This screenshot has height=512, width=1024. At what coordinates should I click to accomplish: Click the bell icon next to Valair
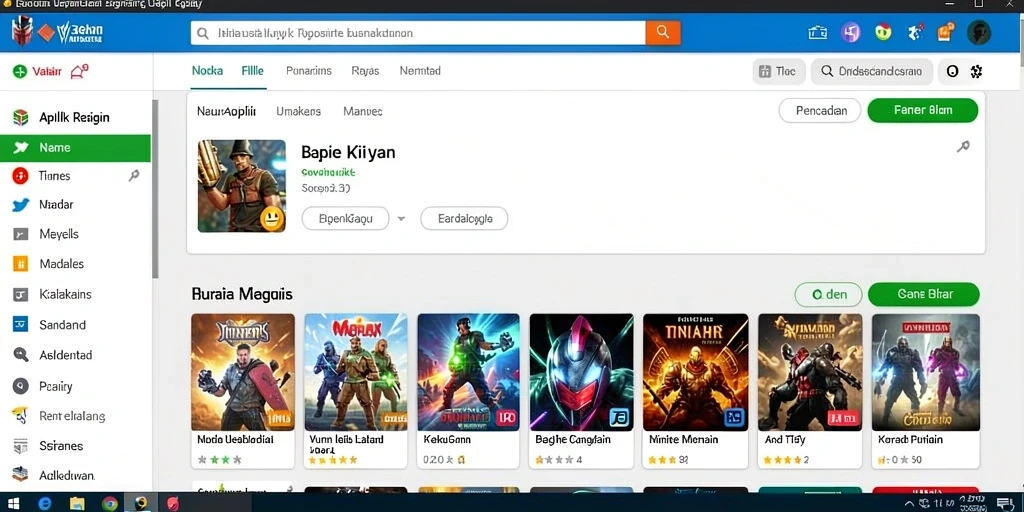point(79,71)
